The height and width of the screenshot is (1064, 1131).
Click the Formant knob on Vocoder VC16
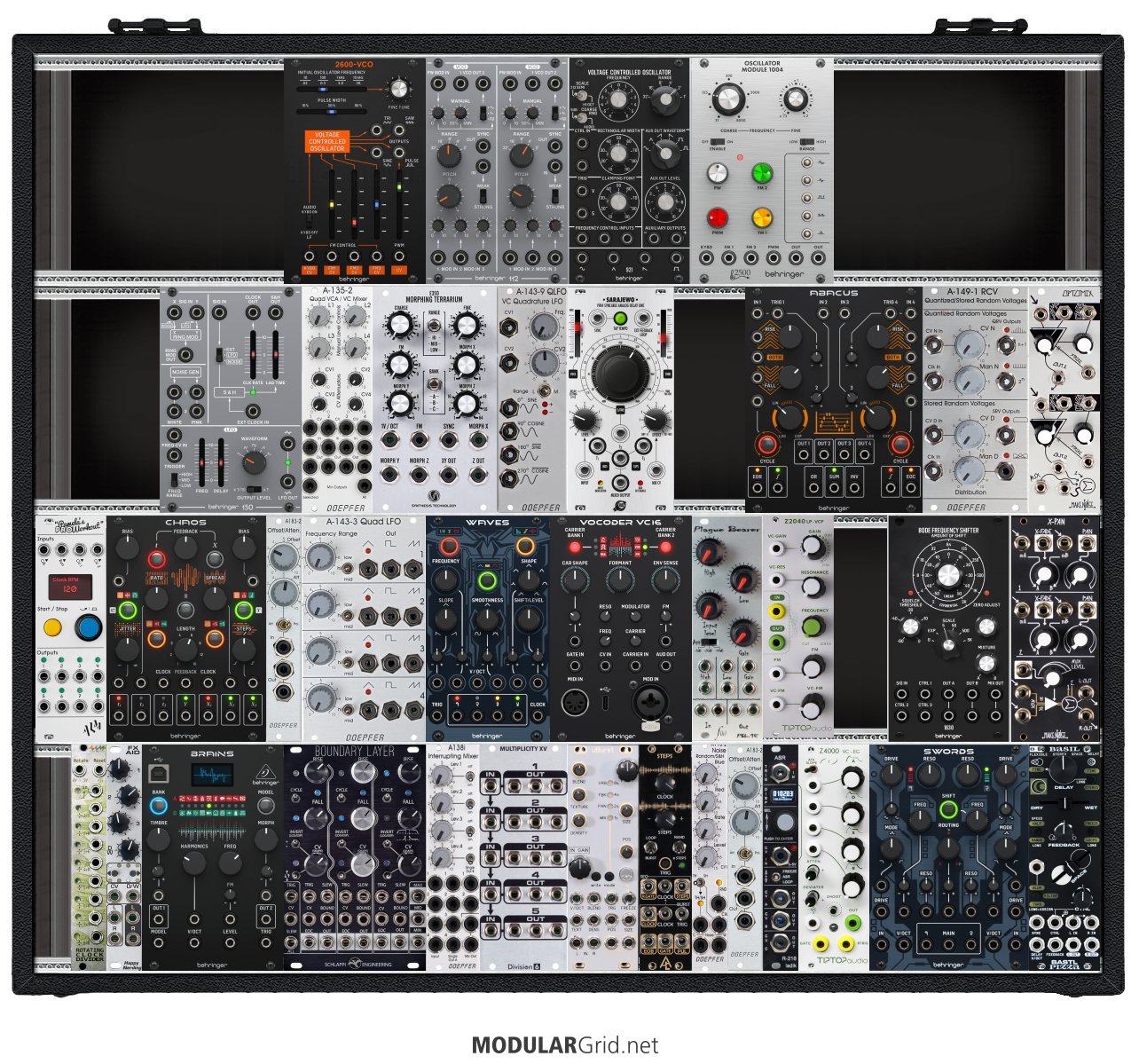(619, 579)
